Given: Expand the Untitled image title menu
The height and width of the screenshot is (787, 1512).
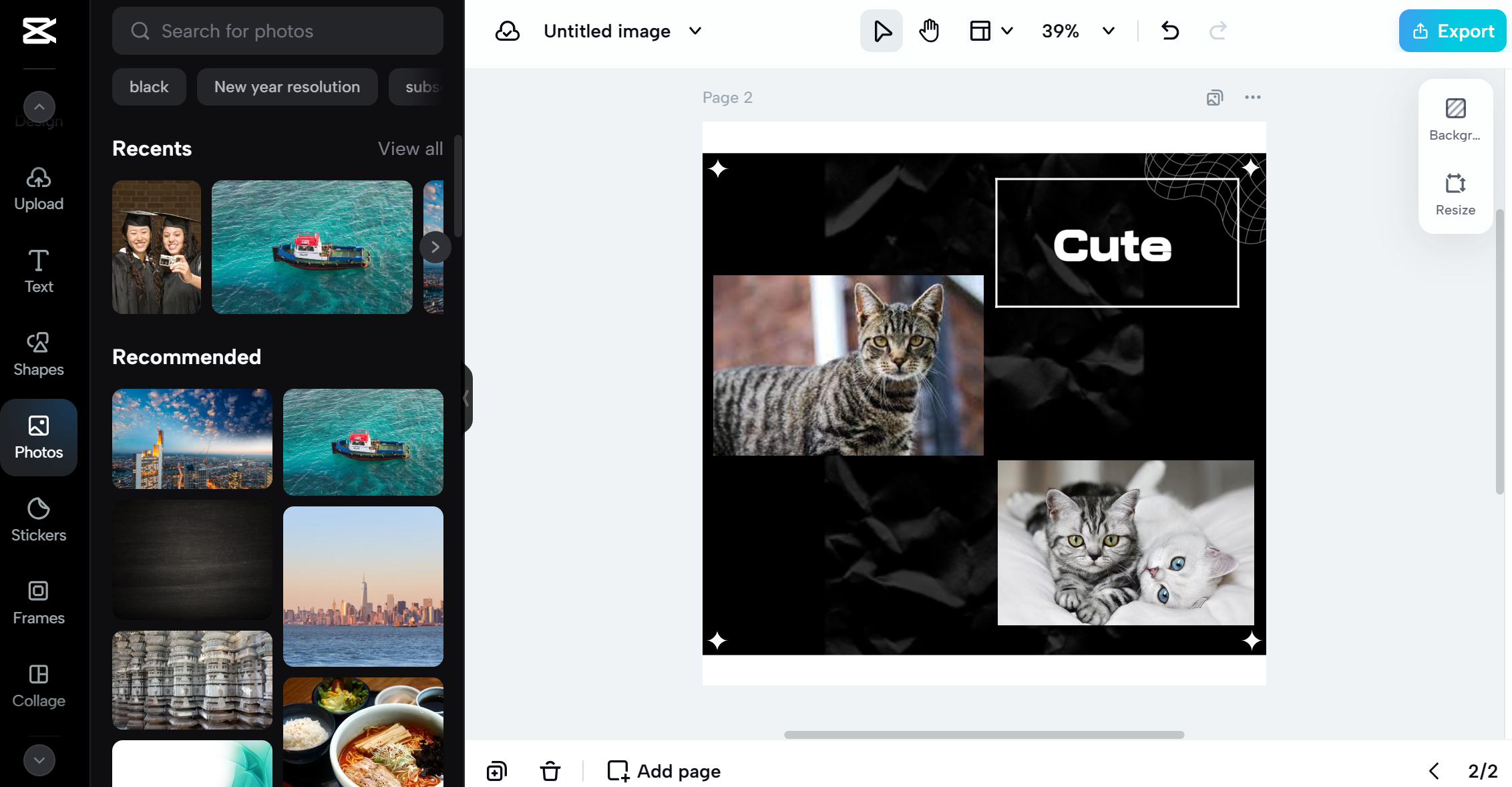Looking at the screenshot, I should point(695,31).
